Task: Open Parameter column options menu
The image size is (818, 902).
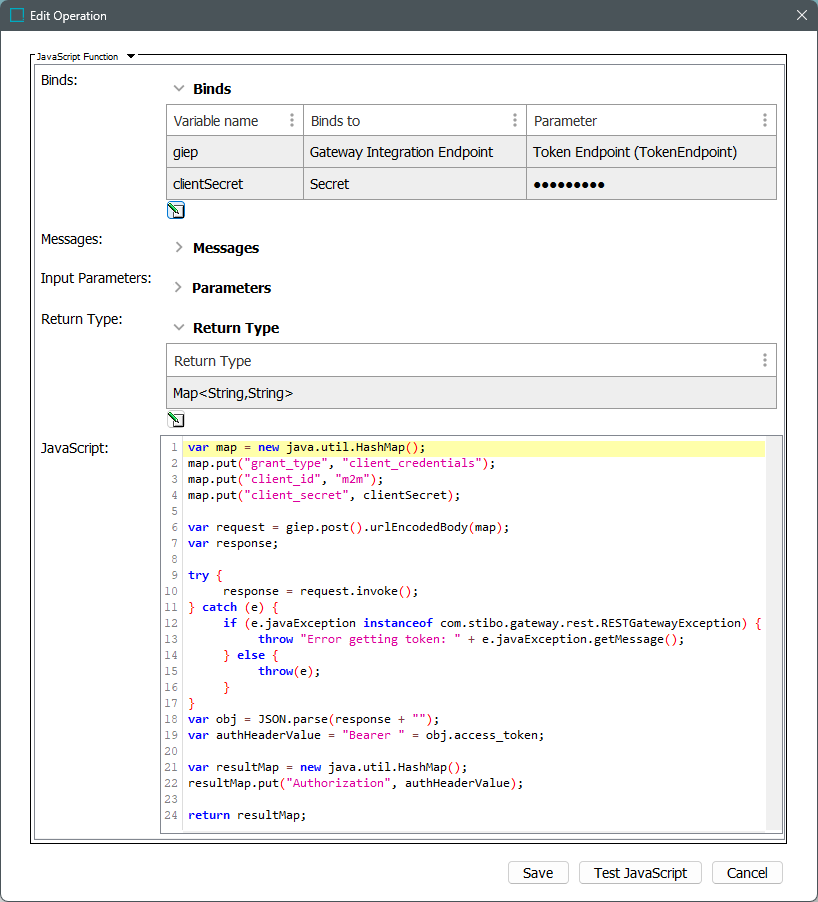Action: click(764, 121)
